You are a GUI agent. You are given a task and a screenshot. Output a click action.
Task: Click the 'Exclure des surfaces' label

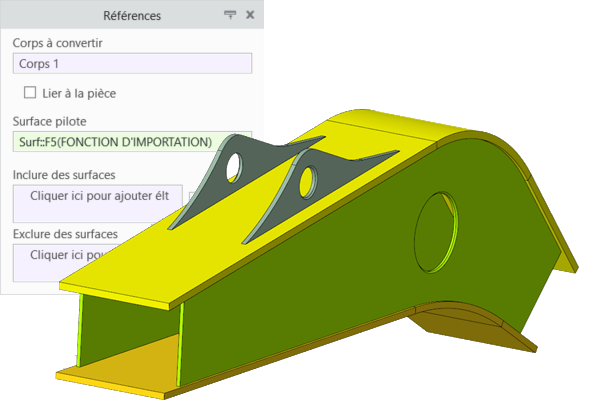click(65, 234)
